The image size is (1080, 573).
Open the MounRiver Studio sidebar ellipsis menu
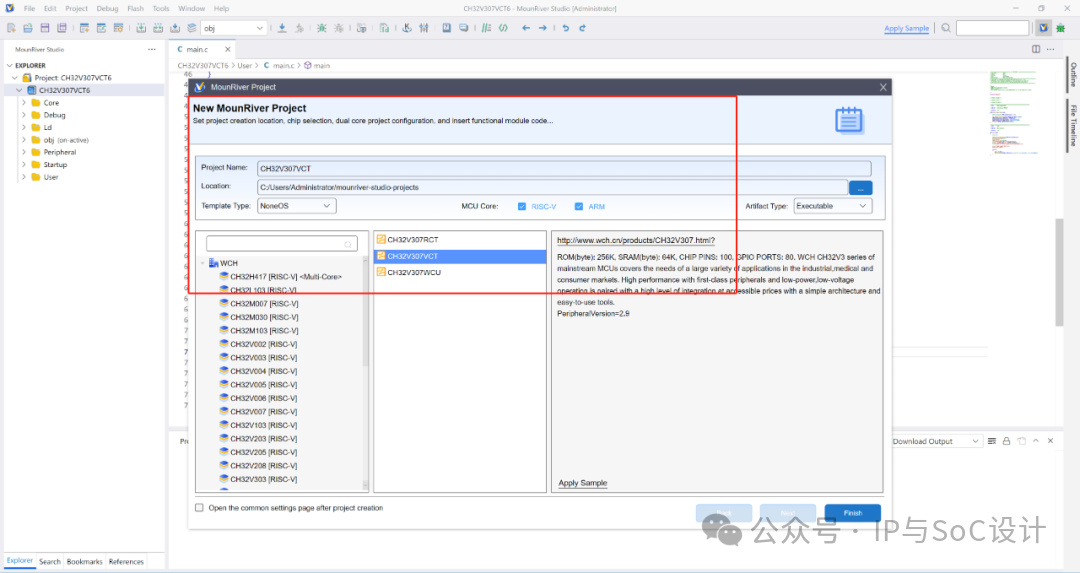tap(152, 50)
